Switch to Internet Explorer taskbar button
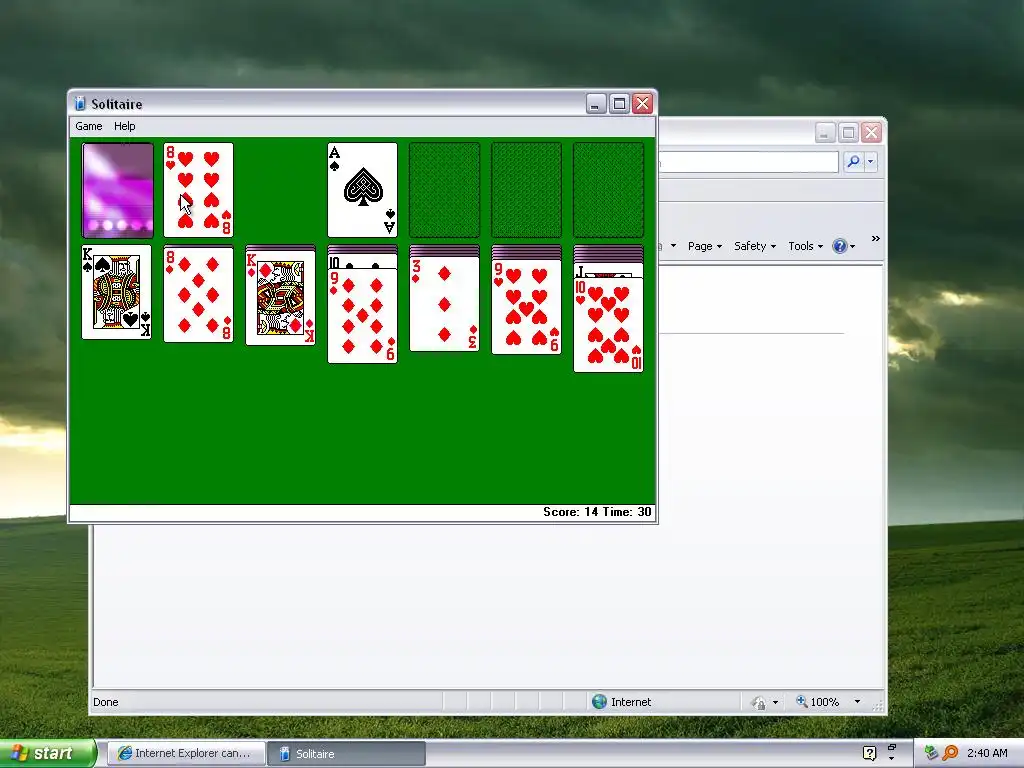 (x=185, y=754)
